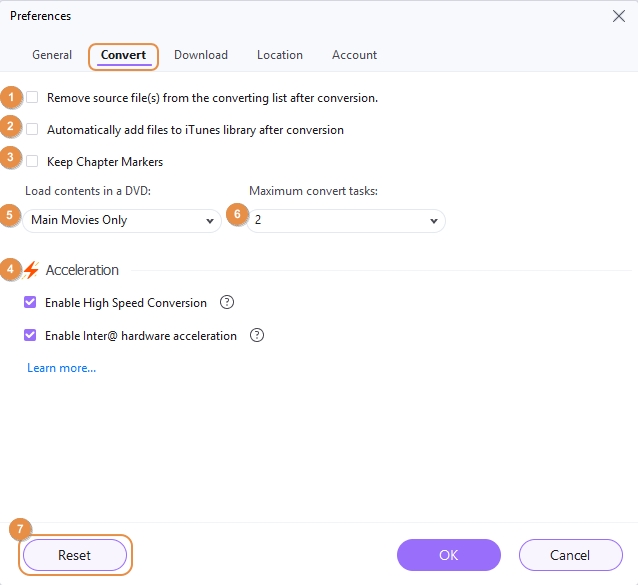Select the Convert tab
Screen dimensions: 638x585
pyautogui.click(x=123, y=55)
